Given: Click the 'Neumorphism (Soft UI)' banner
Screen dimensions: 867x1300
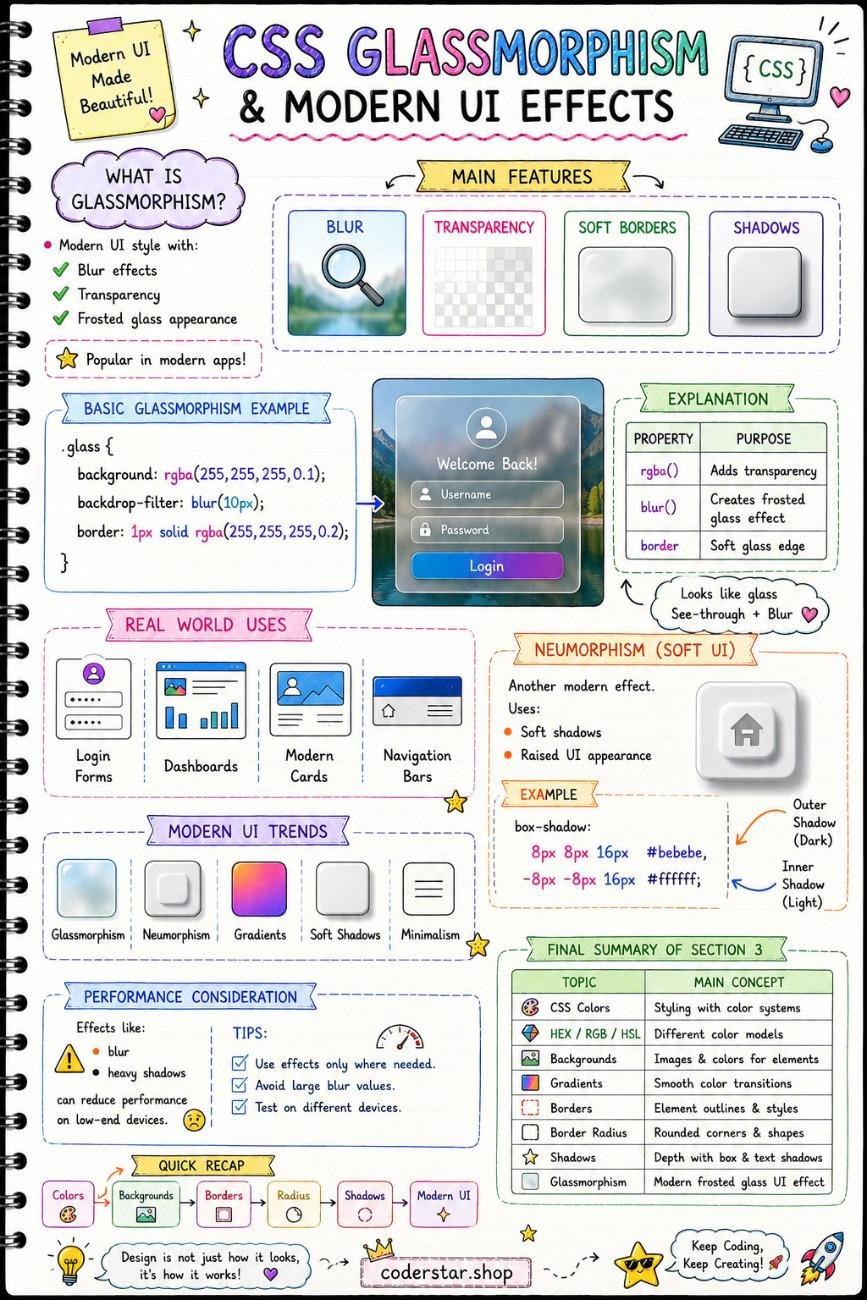Looking at the screenshot, I should pos(635,650).
